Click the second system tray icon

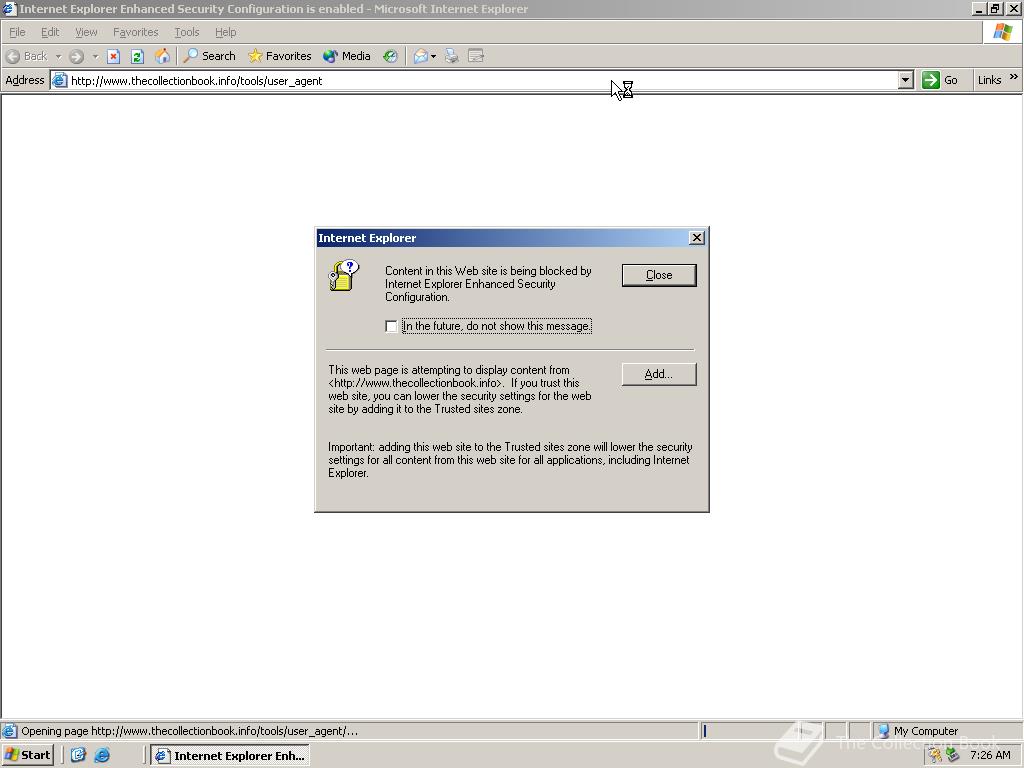pyautogui.click(x=952, y=756)
